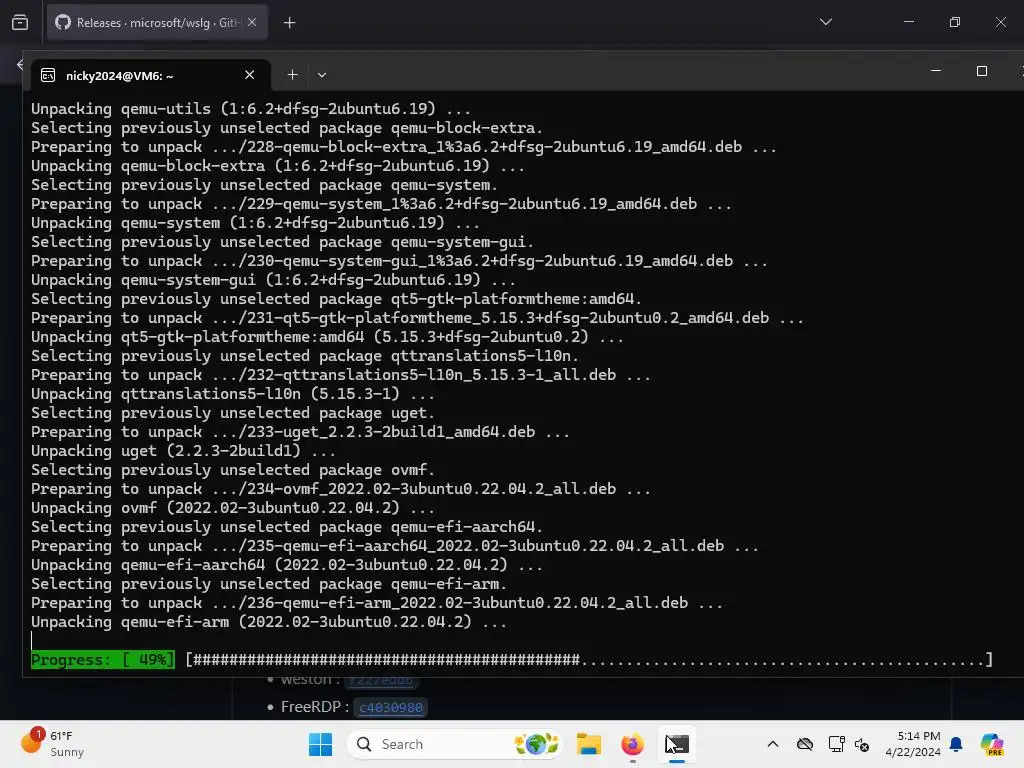Image resolution: width=1024 pixels, height=768 pixels.
Task: Click the terminal icon in the nicky2024@VM6 tab
Action: pyautogui.click(x=48, y=76)
